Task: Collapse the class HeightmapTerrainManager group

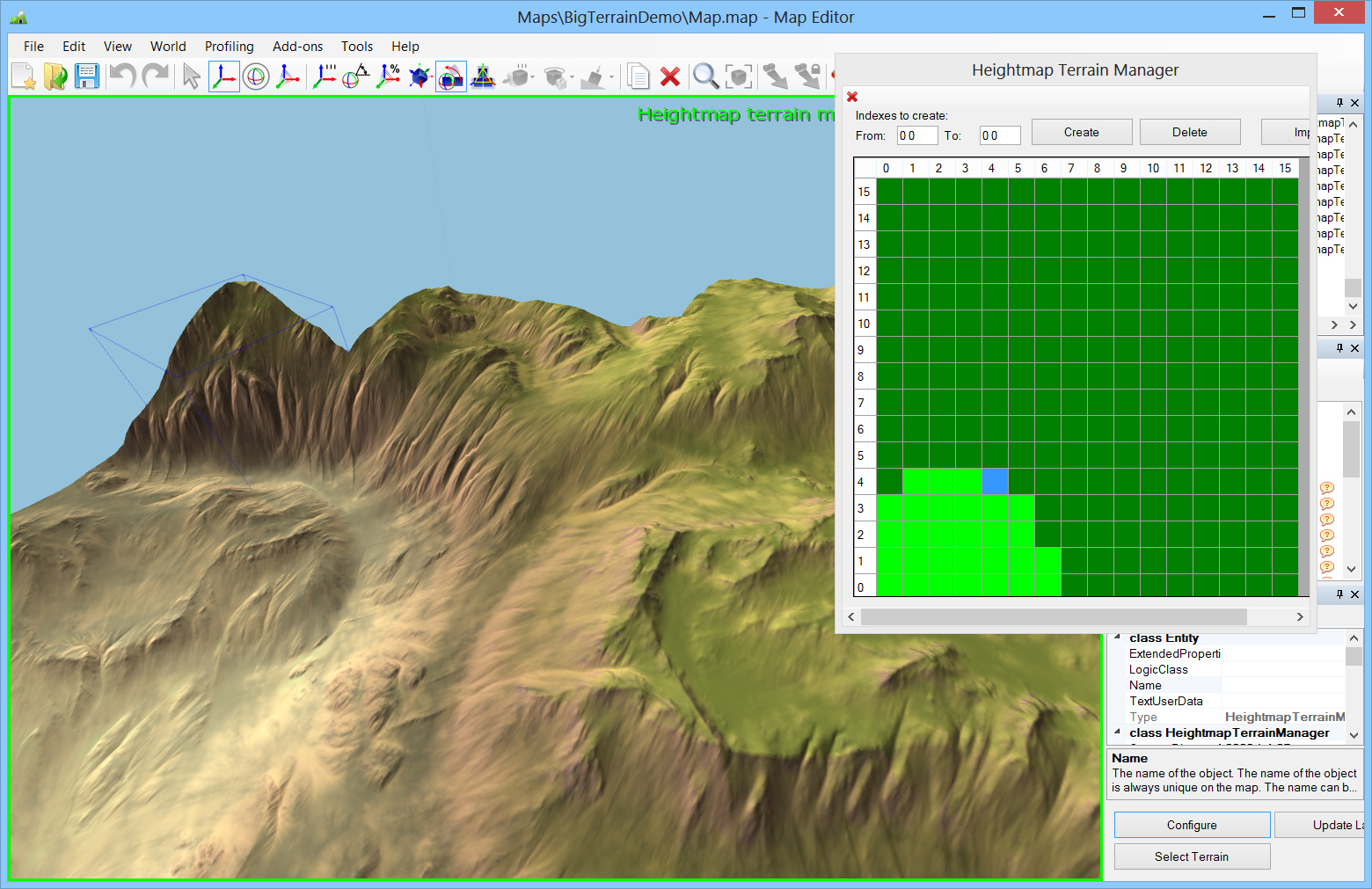Action: [x=1118, y=732]
